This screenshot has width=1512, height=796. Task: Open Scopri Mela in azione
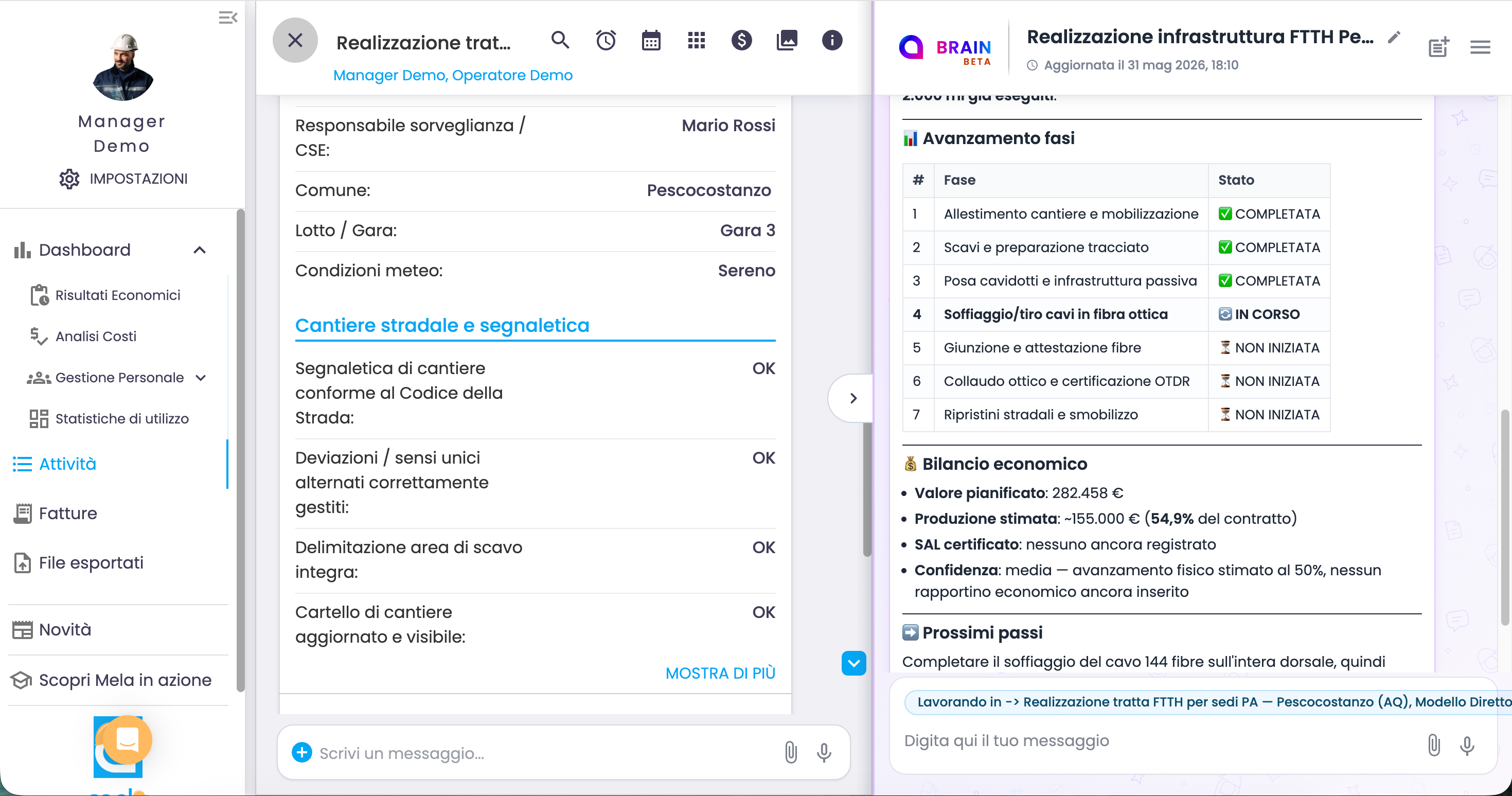pos(111,680)
